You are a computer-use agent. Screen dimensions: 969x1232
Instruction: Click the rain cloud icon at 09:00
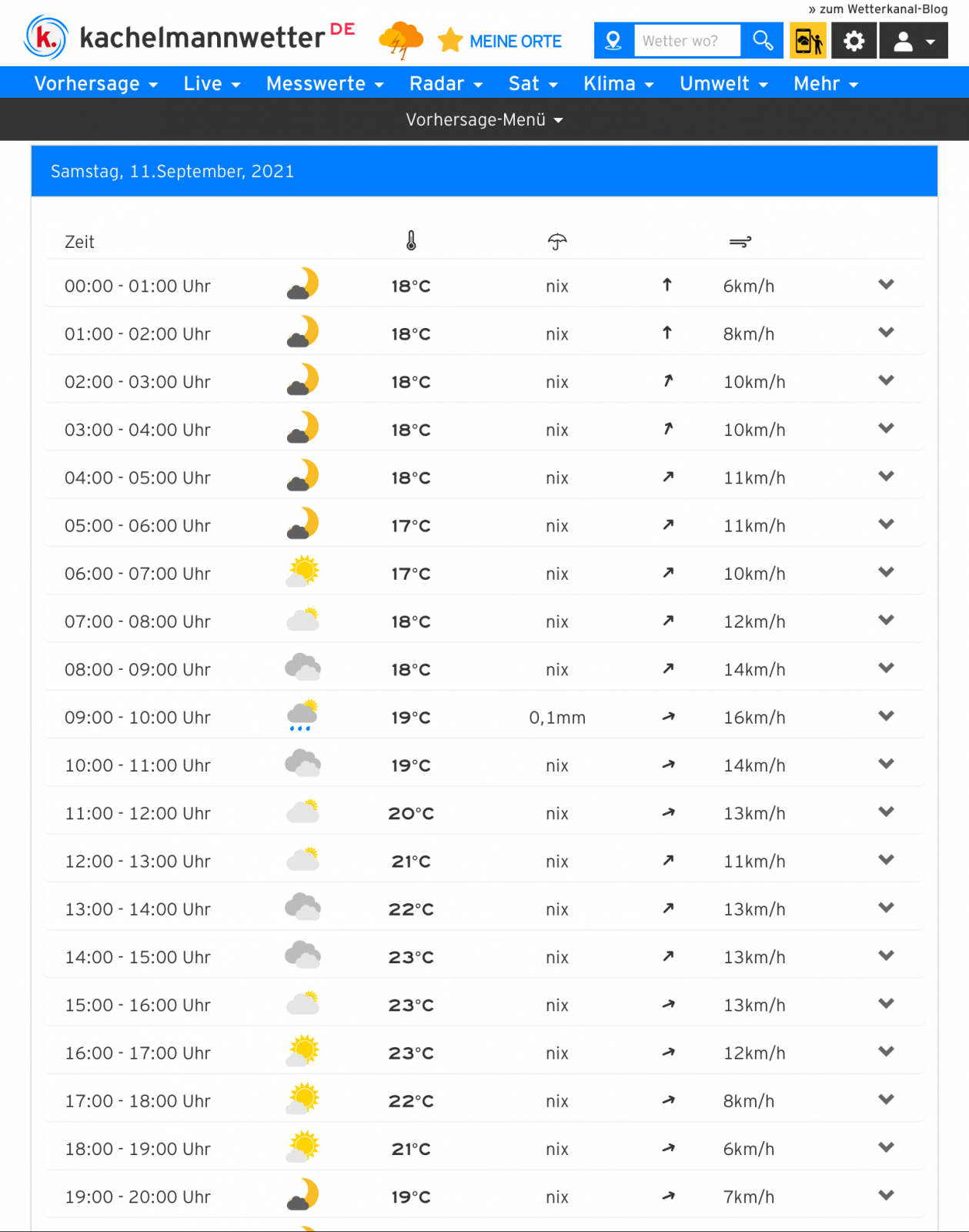(x=302, y=716)
